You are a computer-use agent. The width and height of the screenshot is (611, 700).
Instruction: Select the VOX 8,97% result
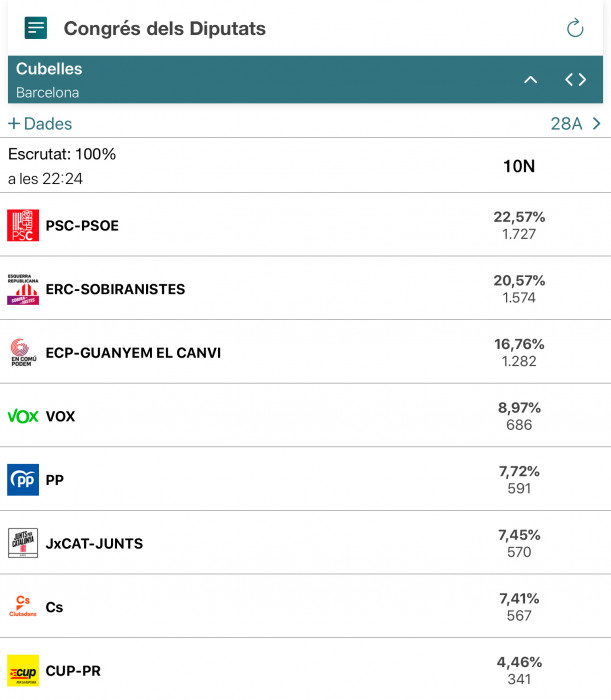(x=519, y=408)
